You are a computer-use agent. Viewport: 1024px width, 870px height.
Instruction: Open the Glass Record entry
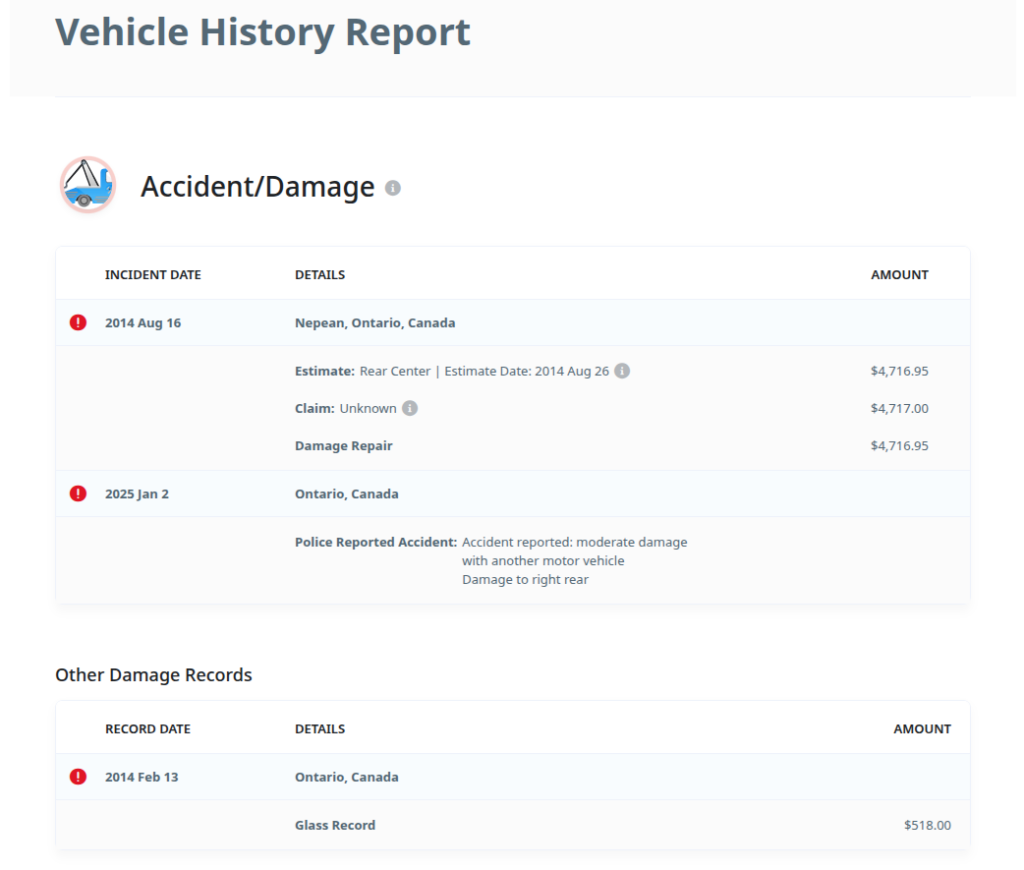pyautogui.click(x=335, y=825)
